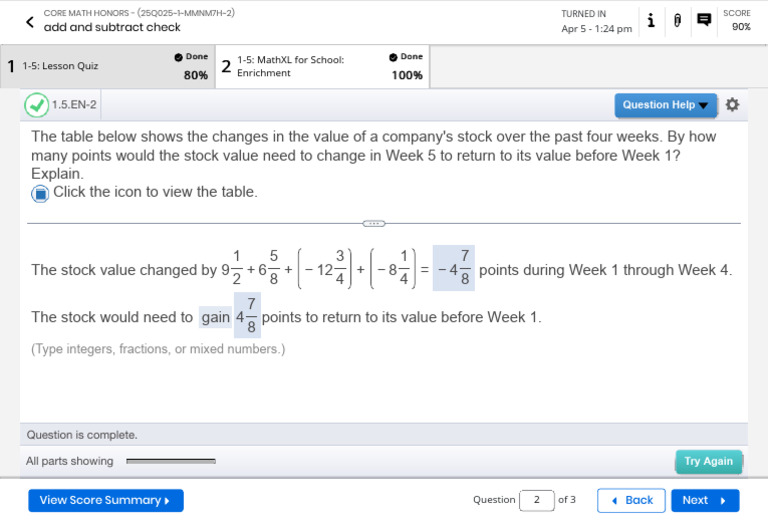Viewport: 768px width, 523px height.
Task: Open the comments chat bubble icon
Action: (x=704, y=20)
